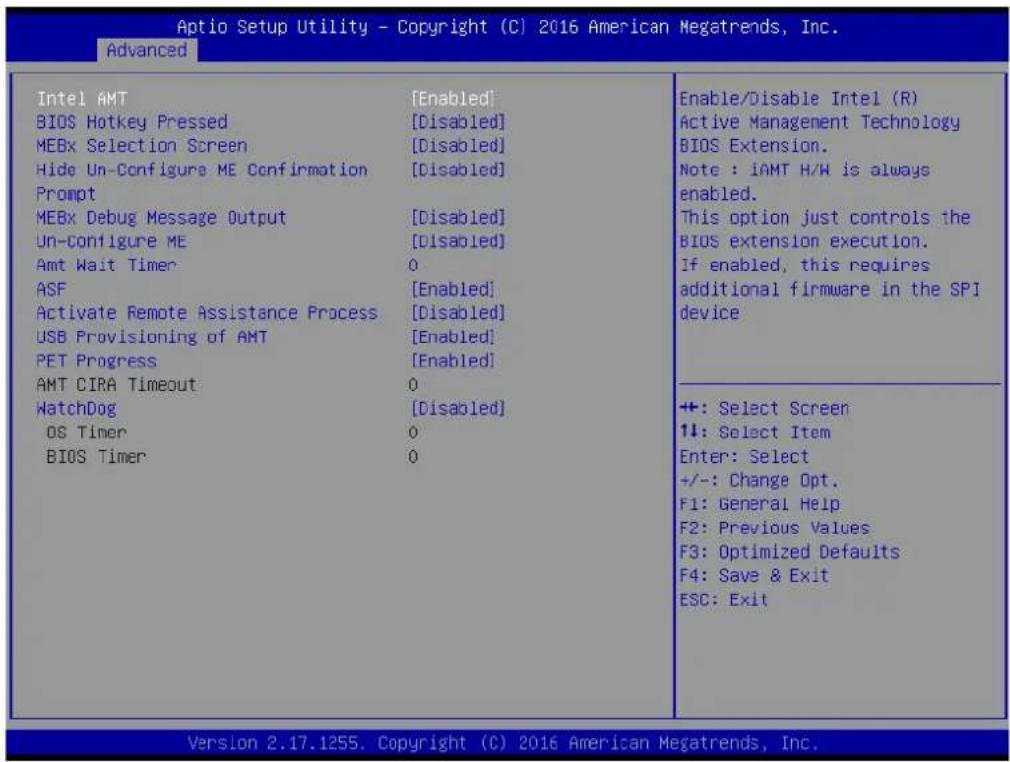Click Enter: Select hint

pyautogui.click(x=744, y=457)
